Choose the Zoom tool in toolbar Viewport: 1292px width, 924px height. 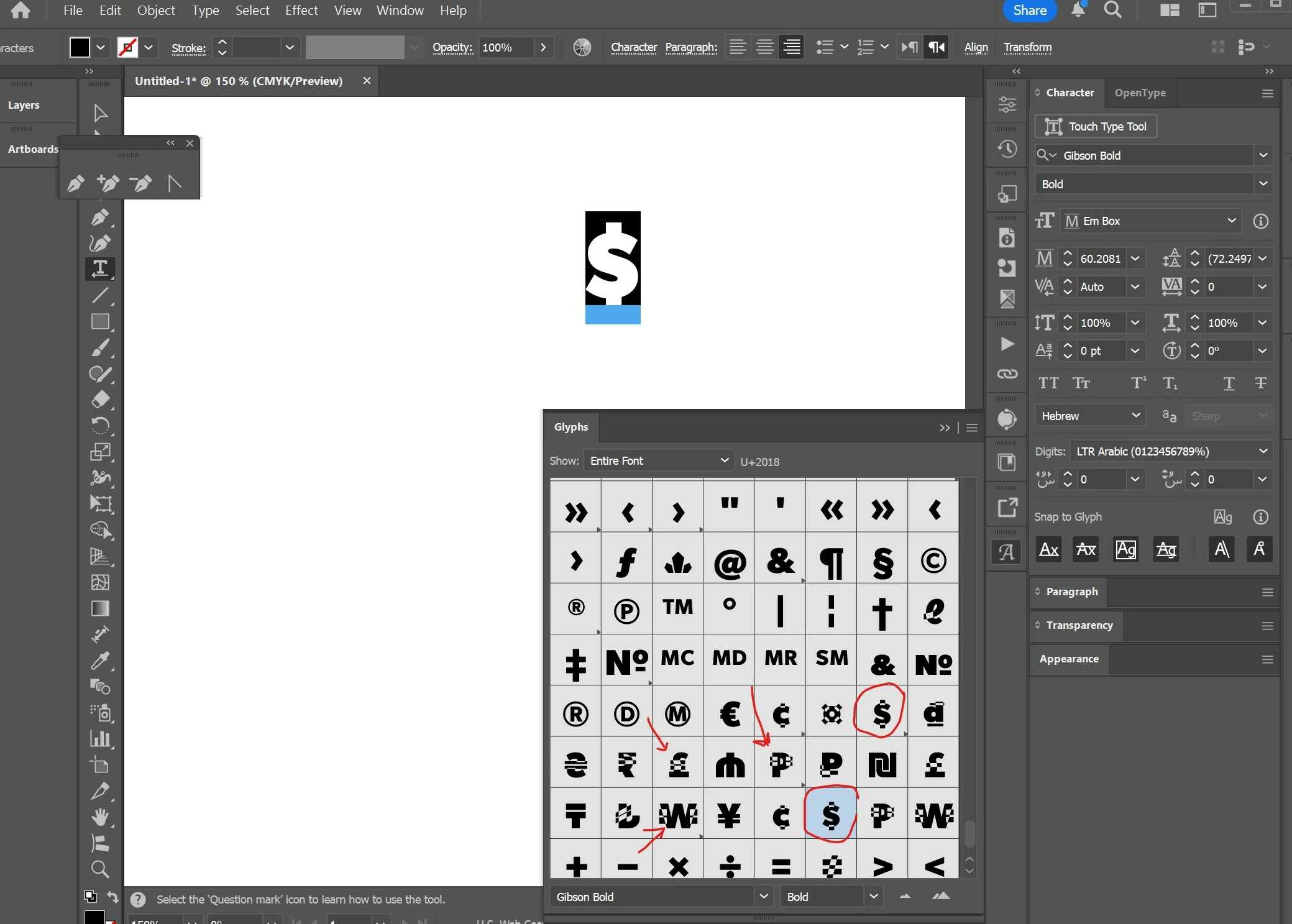(99, 869)
